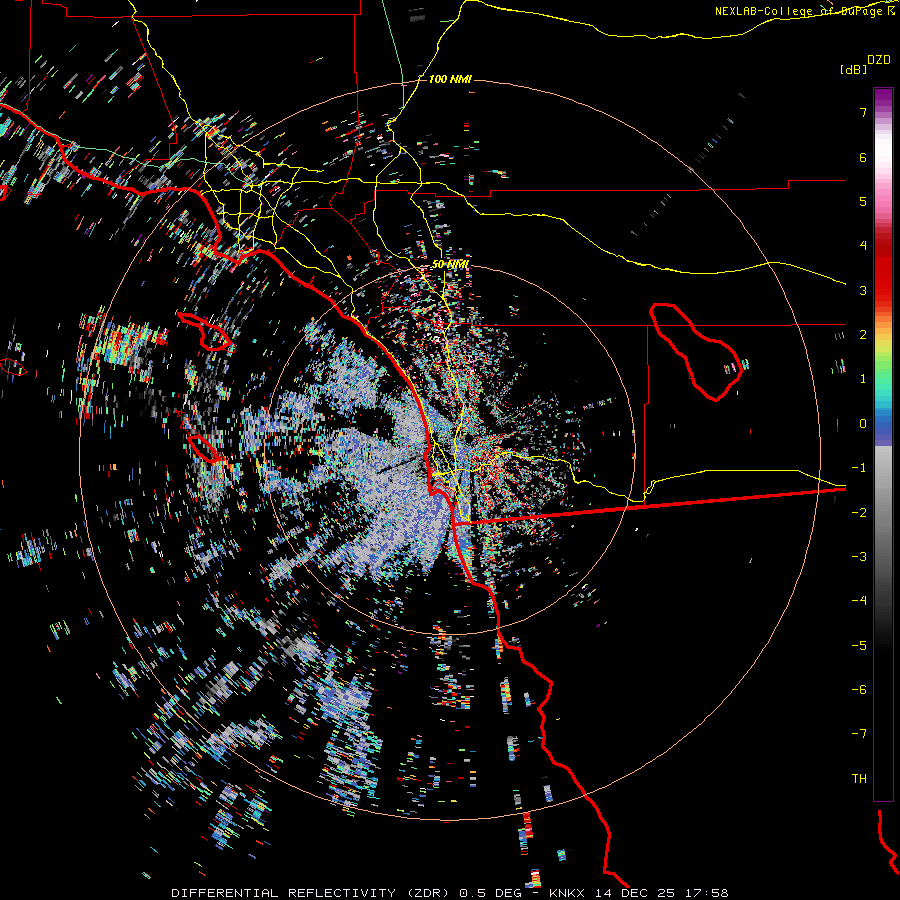Click the "50 NMI" range ring label

[450, 265]
